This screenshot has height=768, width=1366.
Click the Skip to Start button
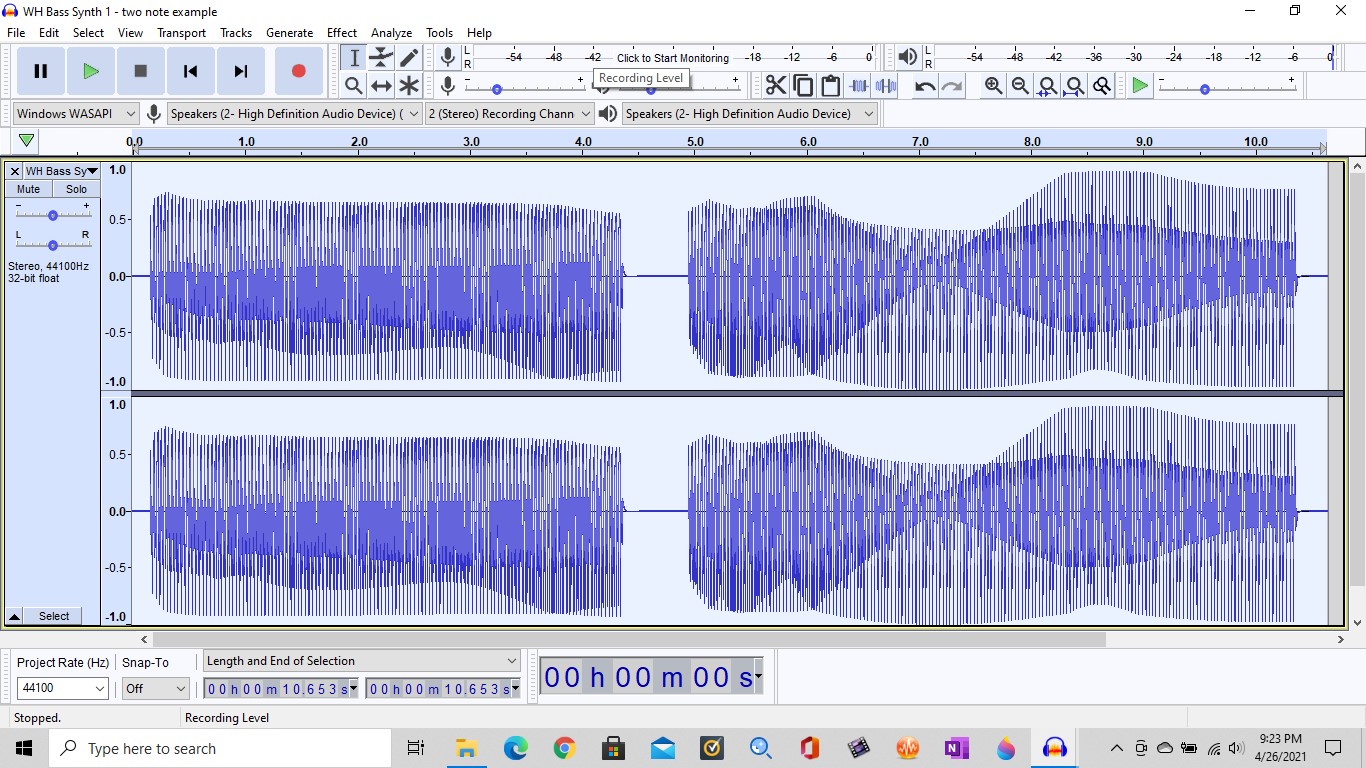[190, 71]
